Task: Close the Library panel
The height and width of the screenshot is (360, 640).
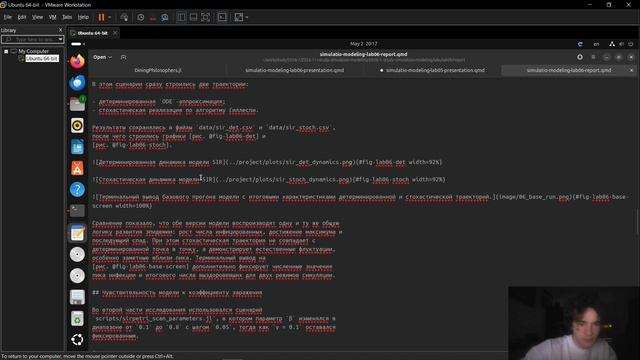Action: (x=60, y=30)
